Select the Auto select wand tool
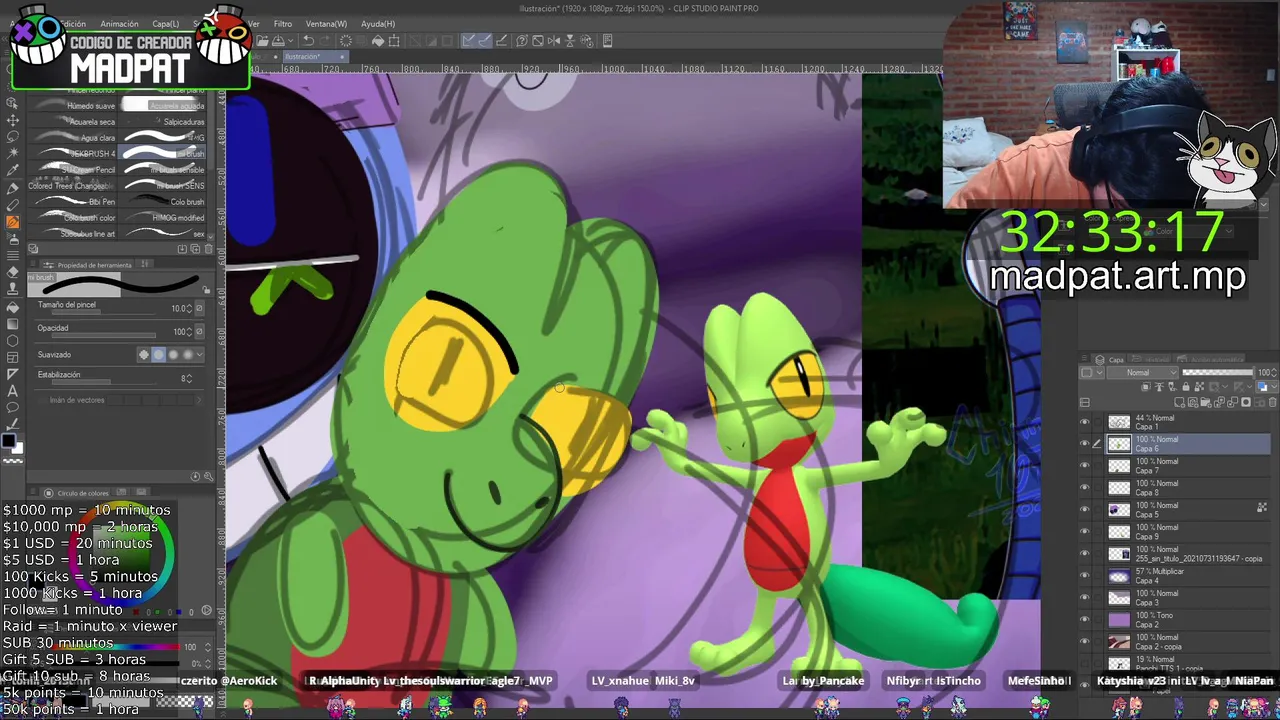Screen dimensions: 1280x720 coord(12,153)
